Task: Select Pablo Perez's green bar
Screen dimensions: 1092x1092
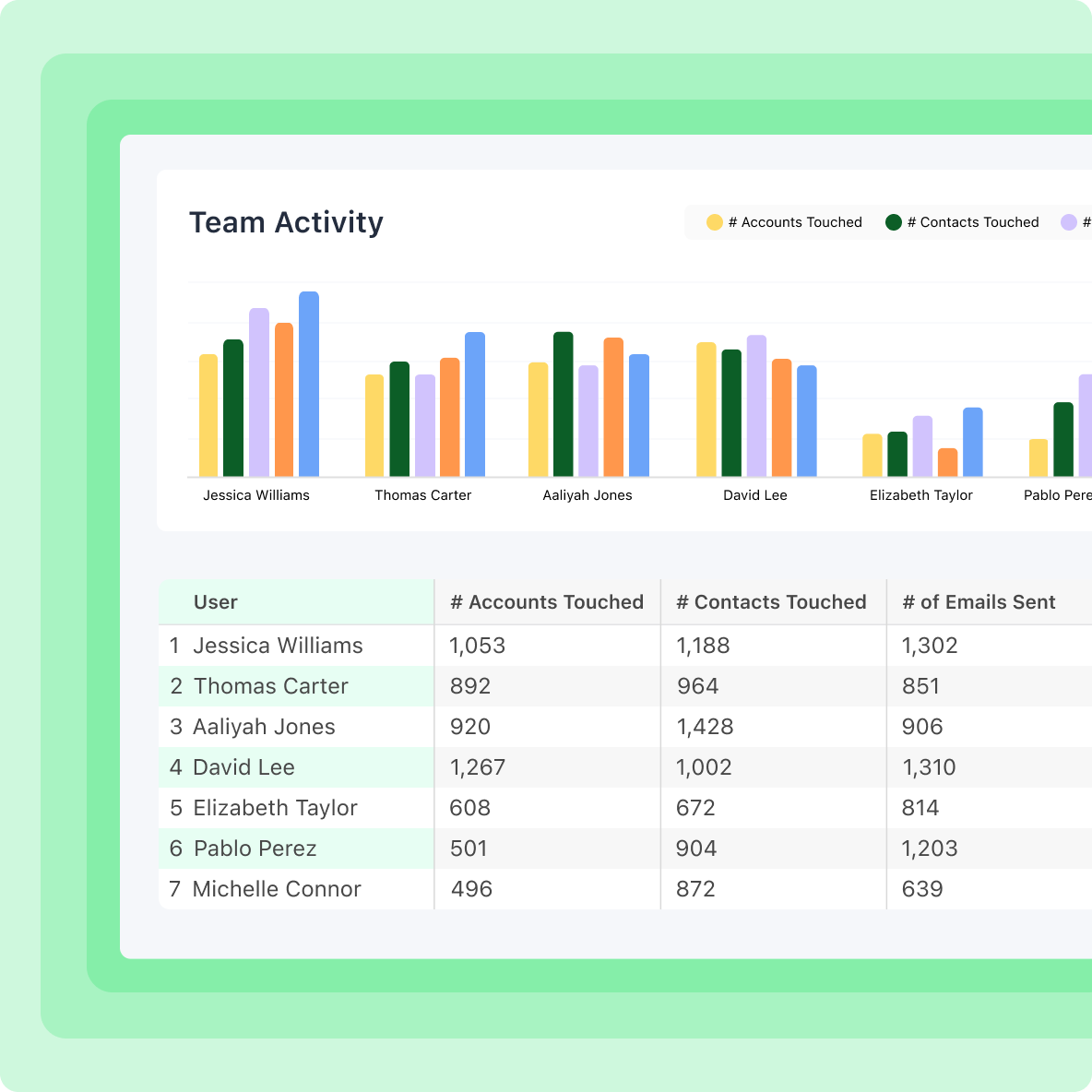Action: click(1062, 438)
